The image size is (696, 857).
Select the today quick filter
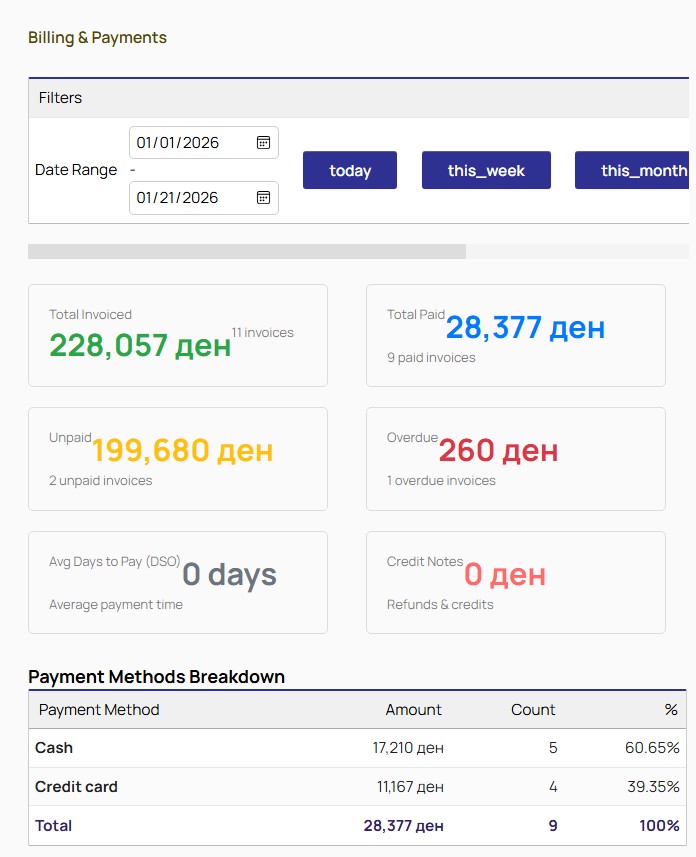click(349, 170)
